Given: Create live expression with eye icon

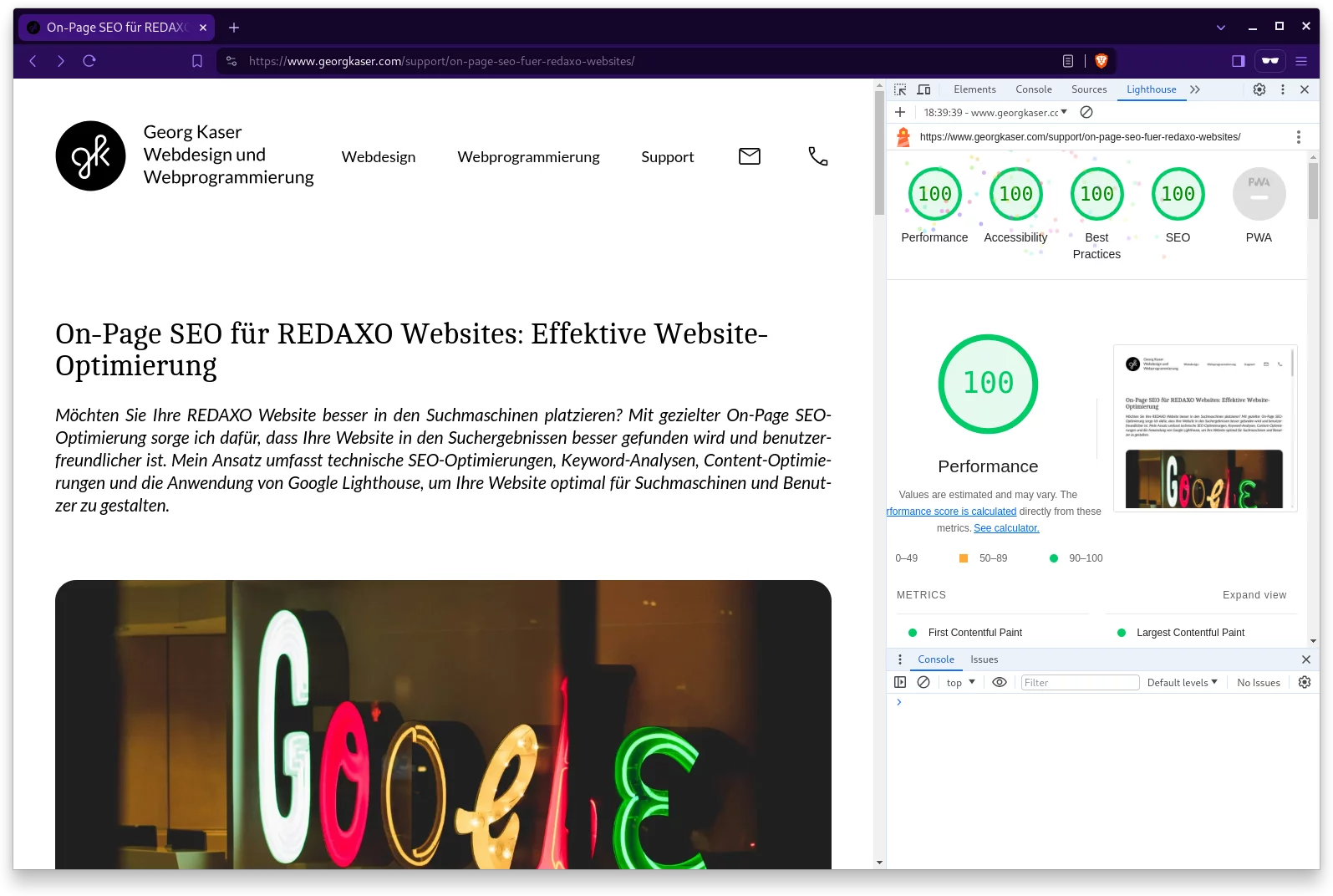Looking at the screenshot, I should (x=999, y=682).
